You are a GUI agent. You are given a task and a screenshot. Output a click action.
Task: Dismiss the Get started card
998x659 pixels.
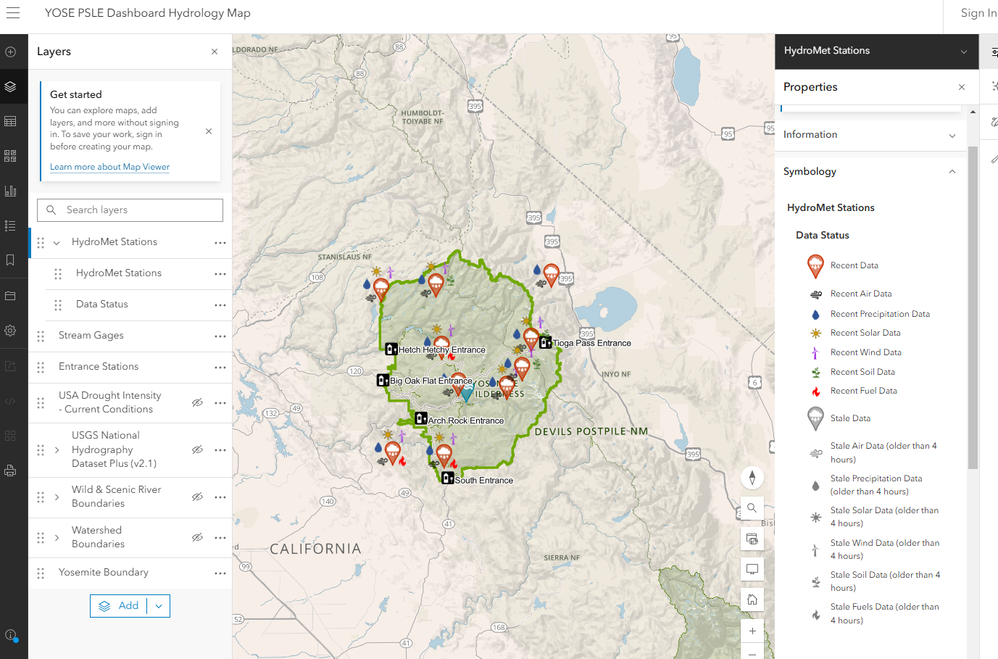coord(209,131)
